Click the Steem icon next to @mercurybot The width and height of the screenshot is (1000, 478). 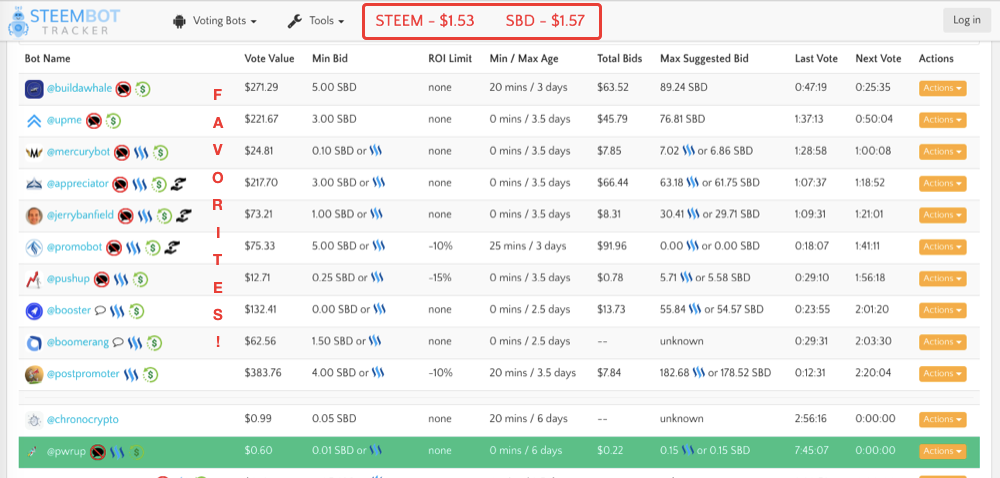[139, 153]
